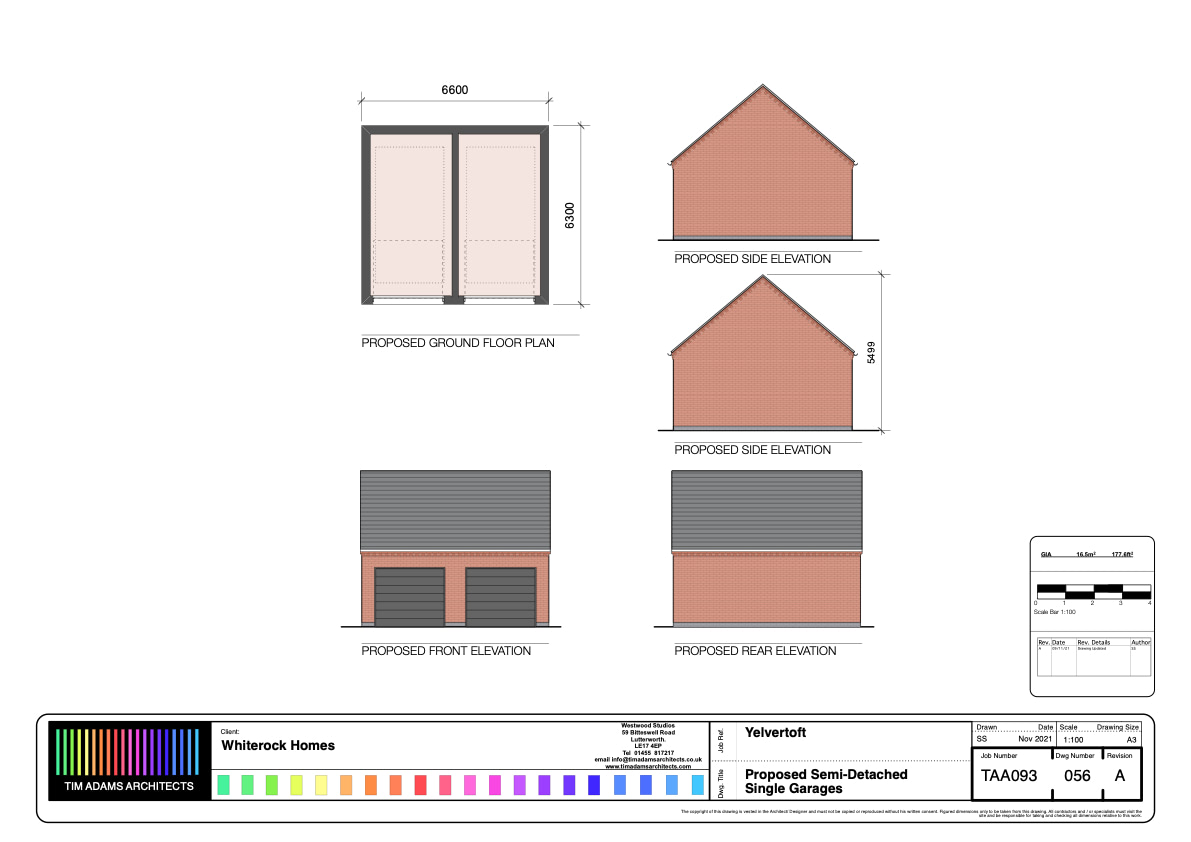1191x842 pixels.
Task: Open the www.timadamsarchitects.com website link
Action: (647, 767)
